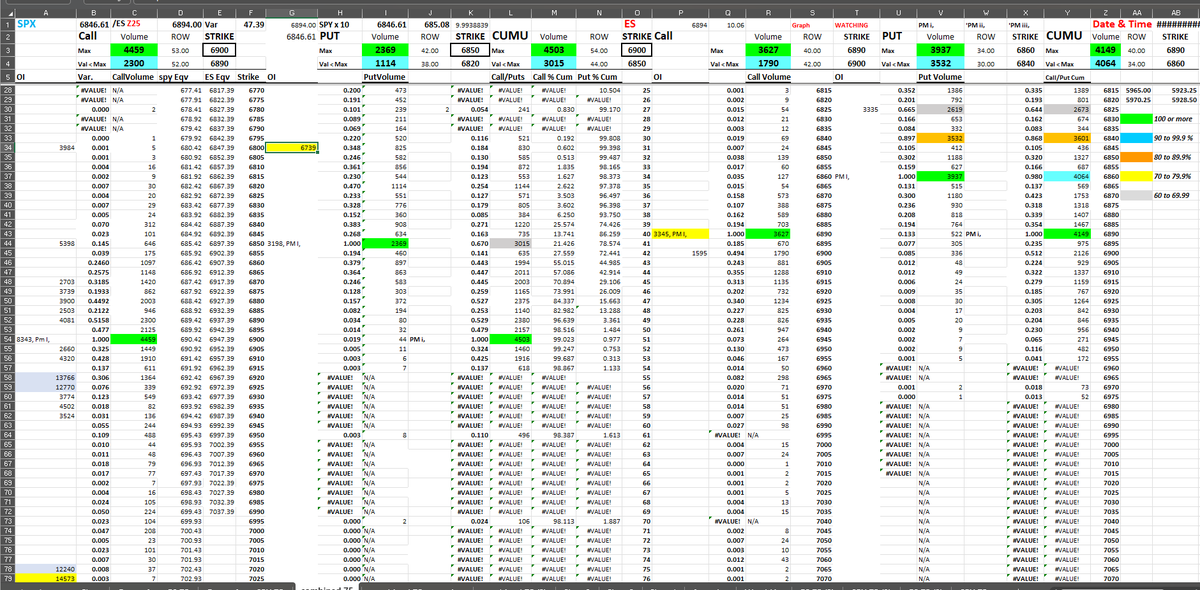Click boxed 6900 strike in column E

click(x=218, y=48)
